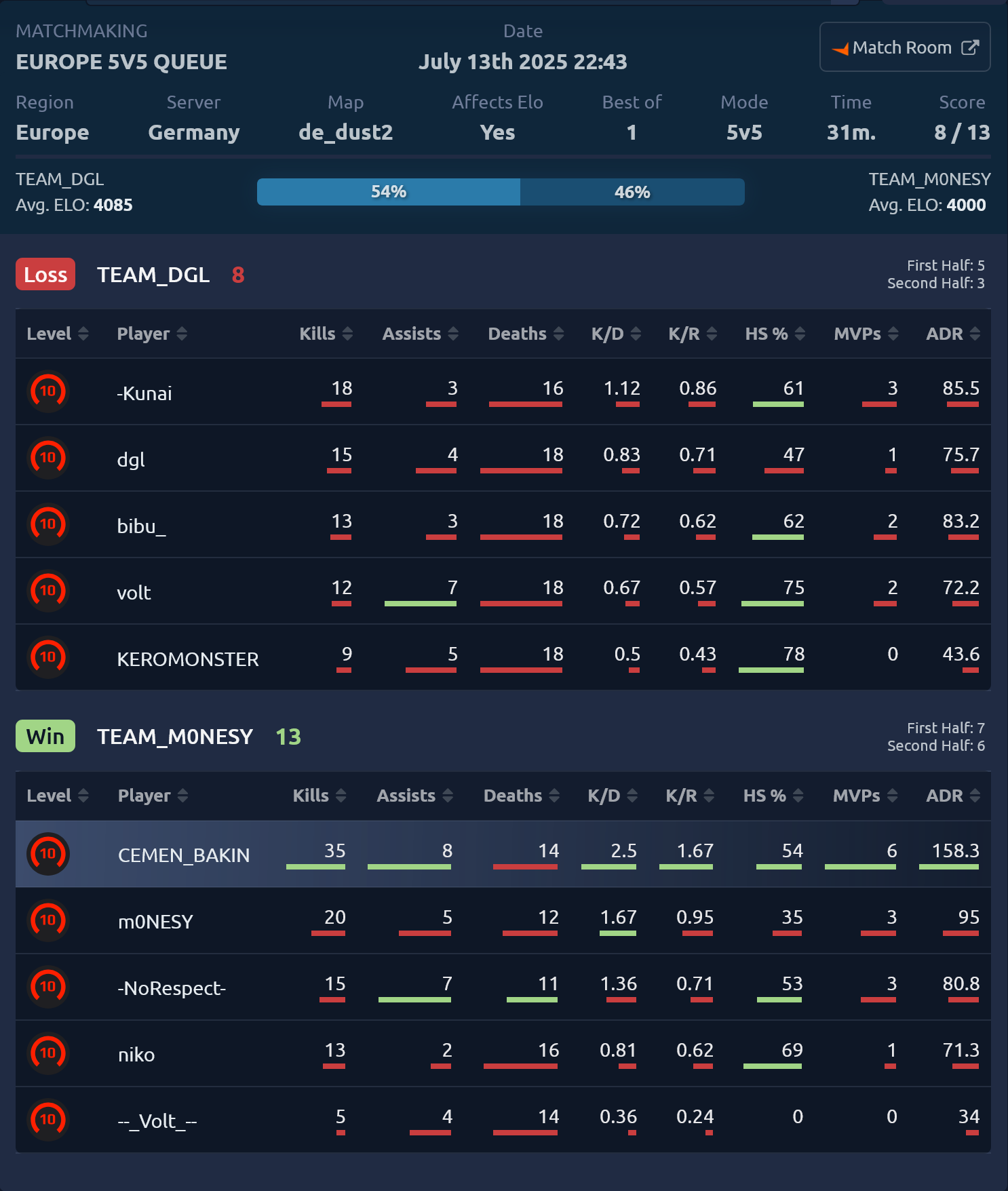This screenshot has height=1191, width=1008.
Task: Open player KEROMONSTER's profile
Action: click(188, 659)
